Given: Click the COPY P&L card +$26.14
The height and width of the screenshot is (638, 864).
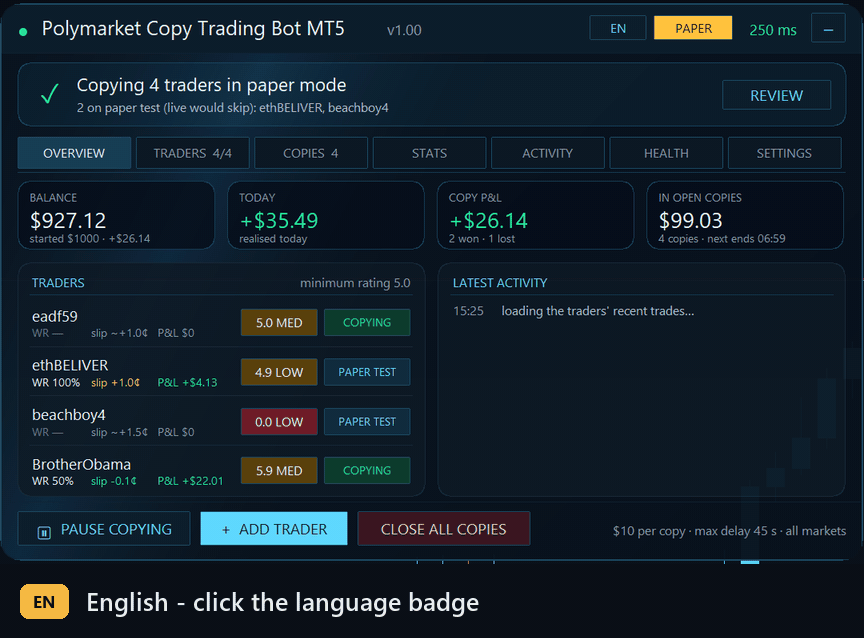Looking at the screenshot, I should click(535, 215).
